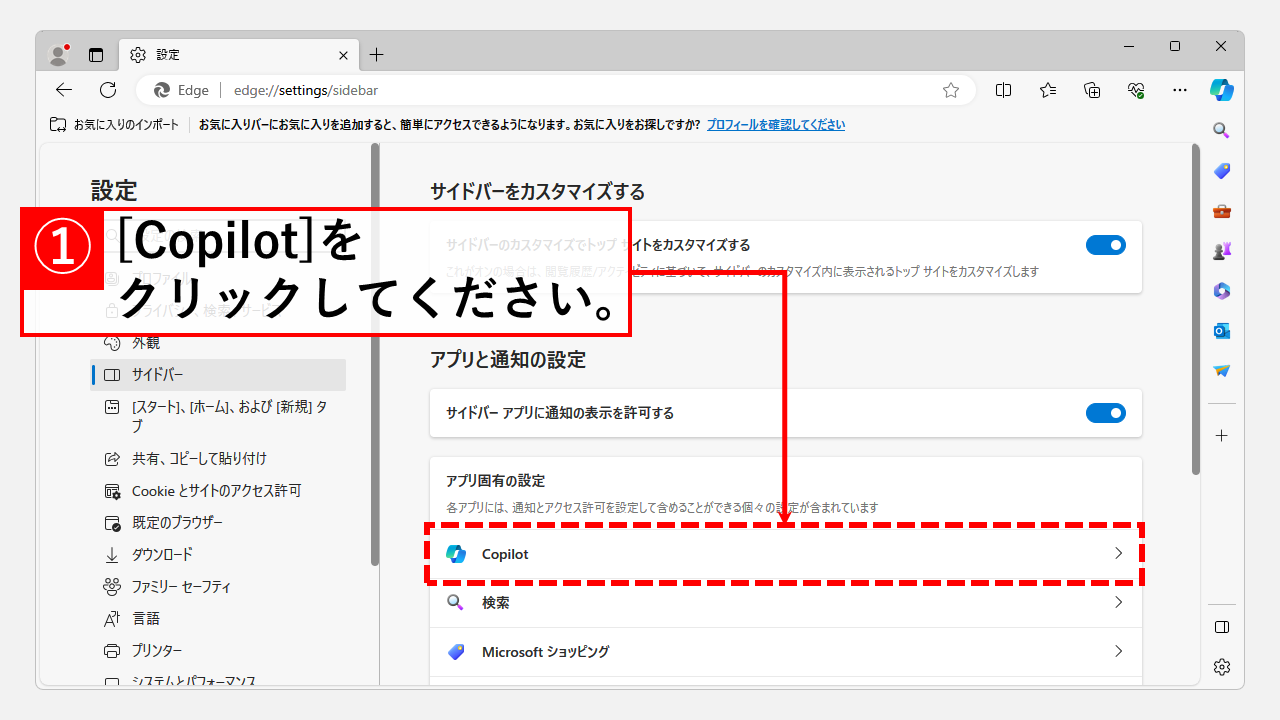Open Search in the right sidebar
This screenshot has width=1280, height=720.
click(1220, 130)
